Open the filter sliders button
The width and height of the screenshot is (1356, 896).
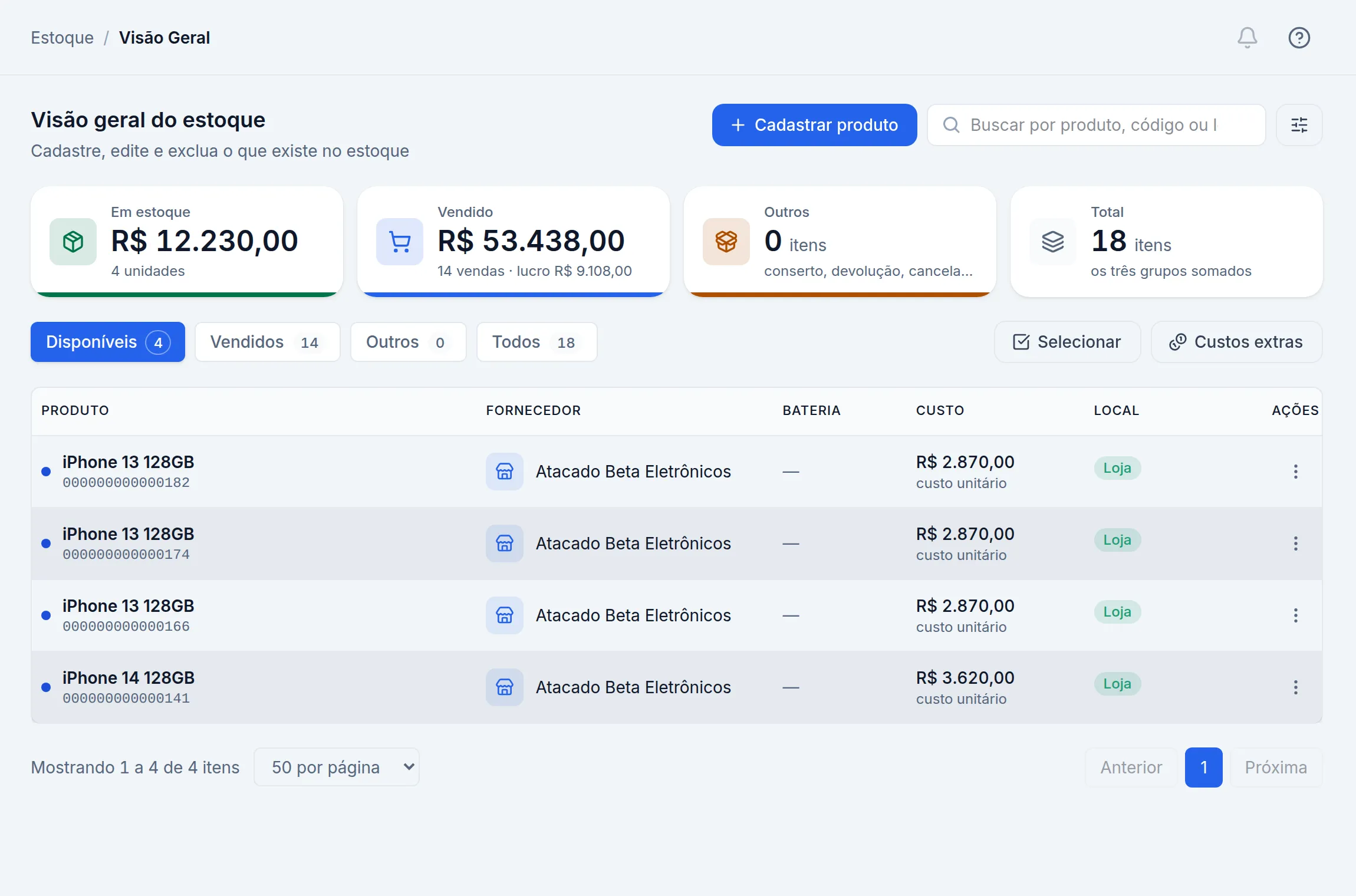click(1299, 125)
